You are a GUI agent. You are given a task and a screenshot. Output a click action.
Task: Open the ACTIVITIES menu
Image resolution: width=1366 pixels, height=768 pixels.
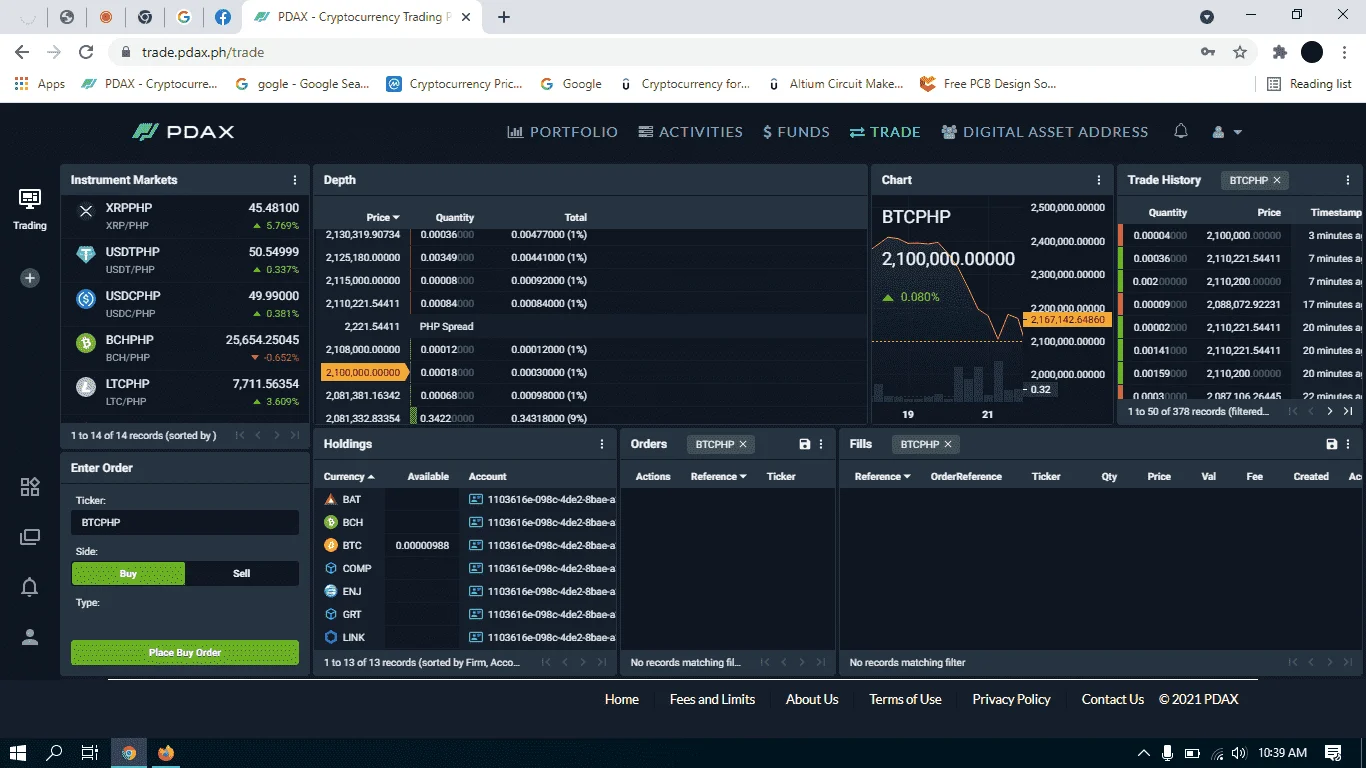[x=691, y=131]
